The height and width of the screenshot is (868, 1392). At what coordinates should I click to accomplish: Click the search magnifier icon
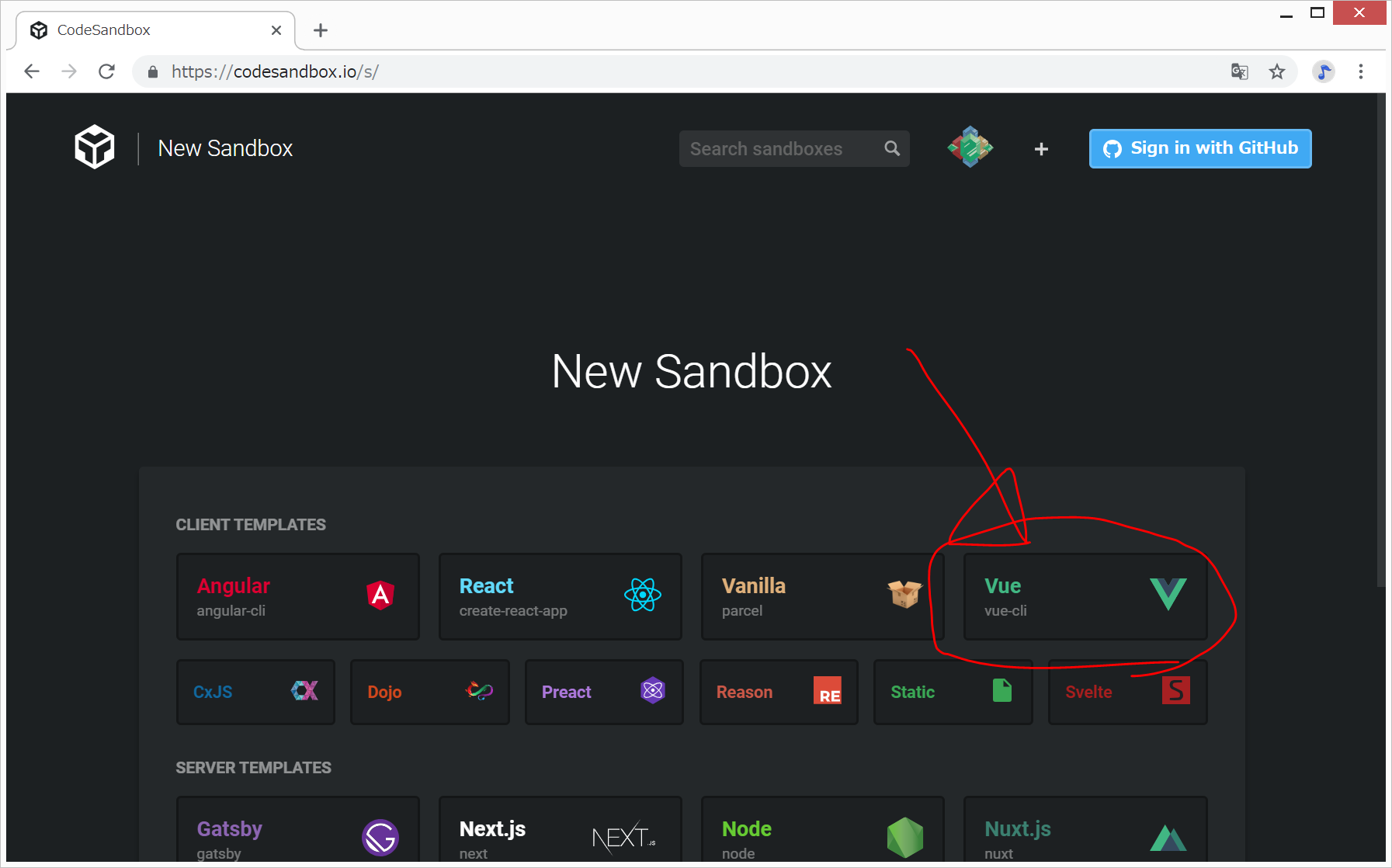[892, 148]
